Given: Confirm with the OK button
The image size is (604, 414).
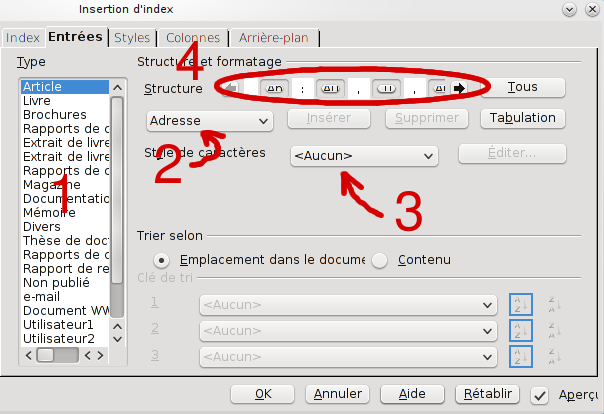Looking at the screenshot, I should click(x=263, y=394).
